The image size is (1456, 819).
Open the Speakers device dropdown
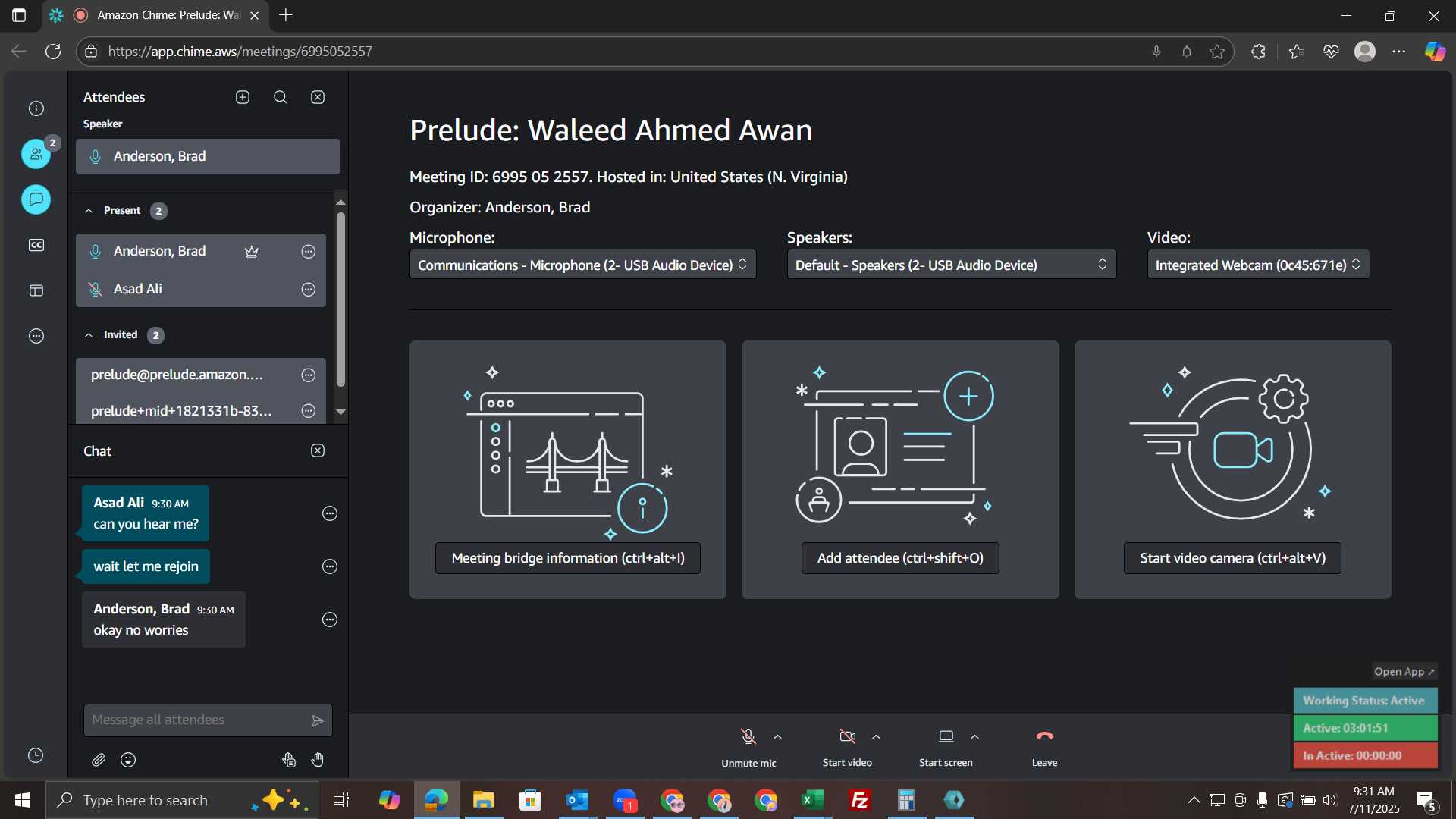952,265
